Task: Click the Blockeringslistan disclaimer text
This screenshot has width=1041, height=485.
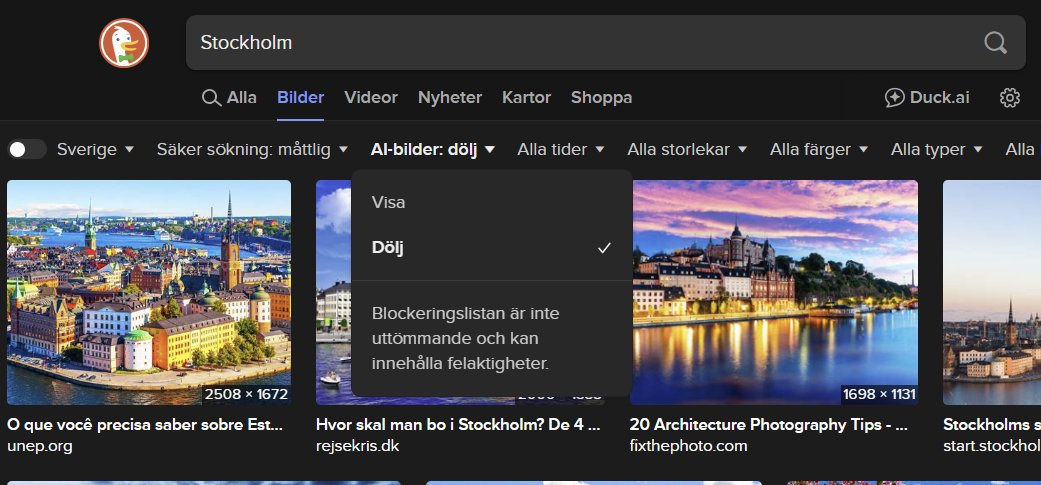Action: [465, 338]
